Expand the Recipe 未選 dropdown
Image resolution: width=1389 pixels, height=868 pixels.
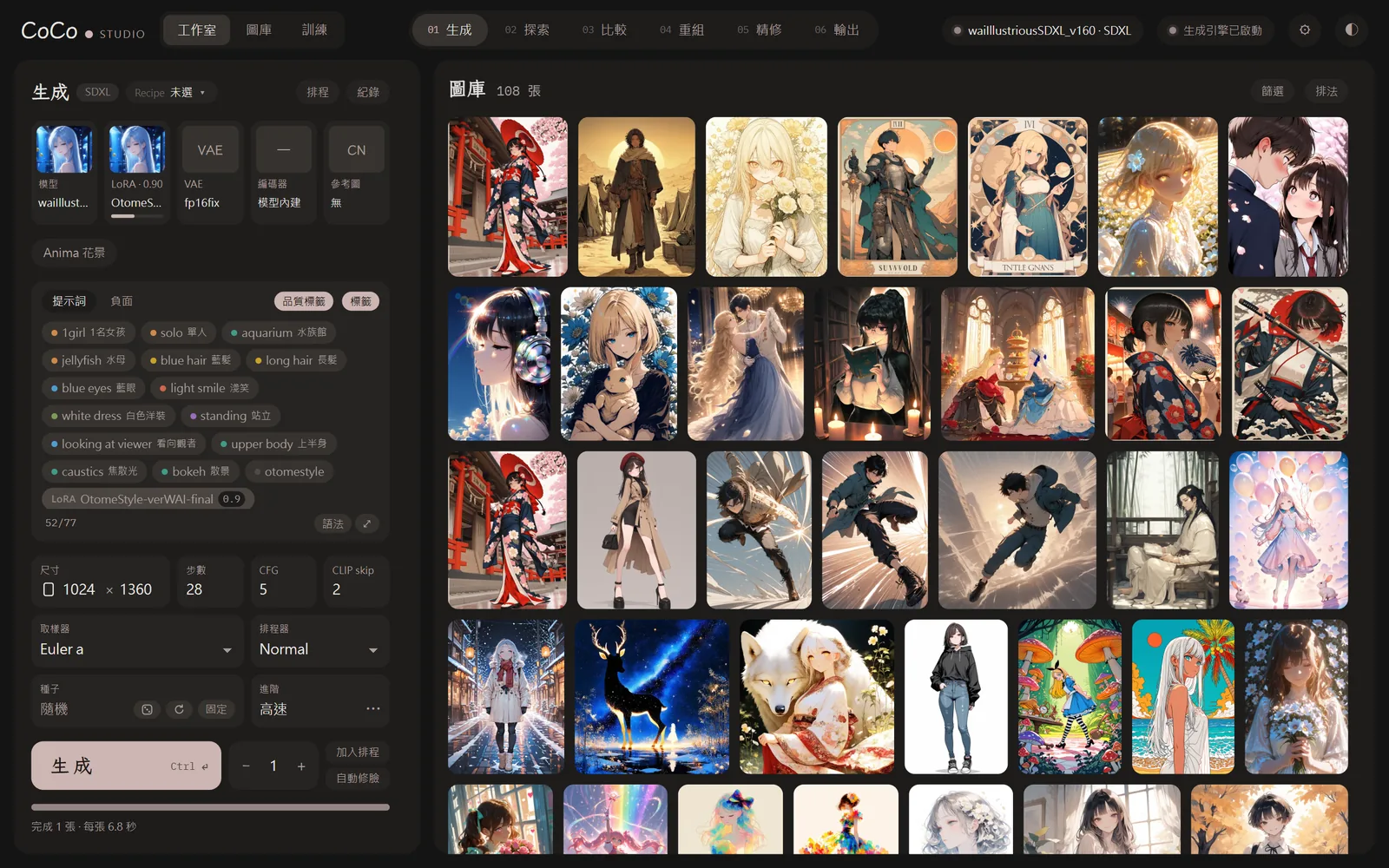(x=171, y=92)
